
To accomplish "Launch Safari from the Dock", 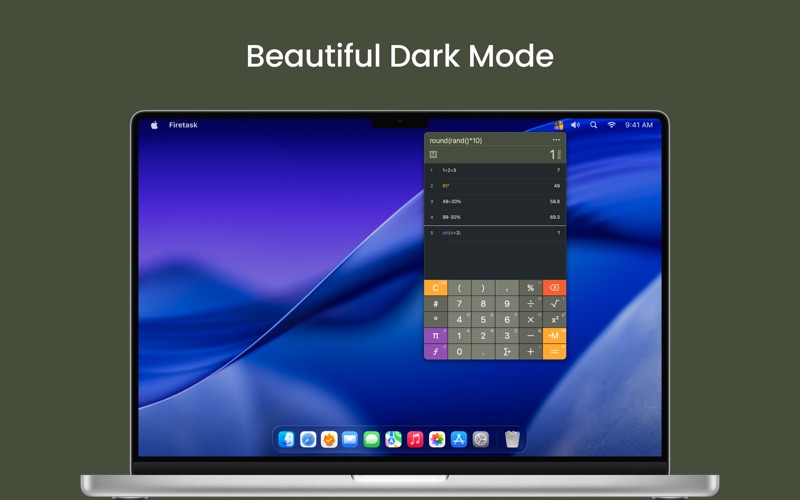I will point(308,439).
